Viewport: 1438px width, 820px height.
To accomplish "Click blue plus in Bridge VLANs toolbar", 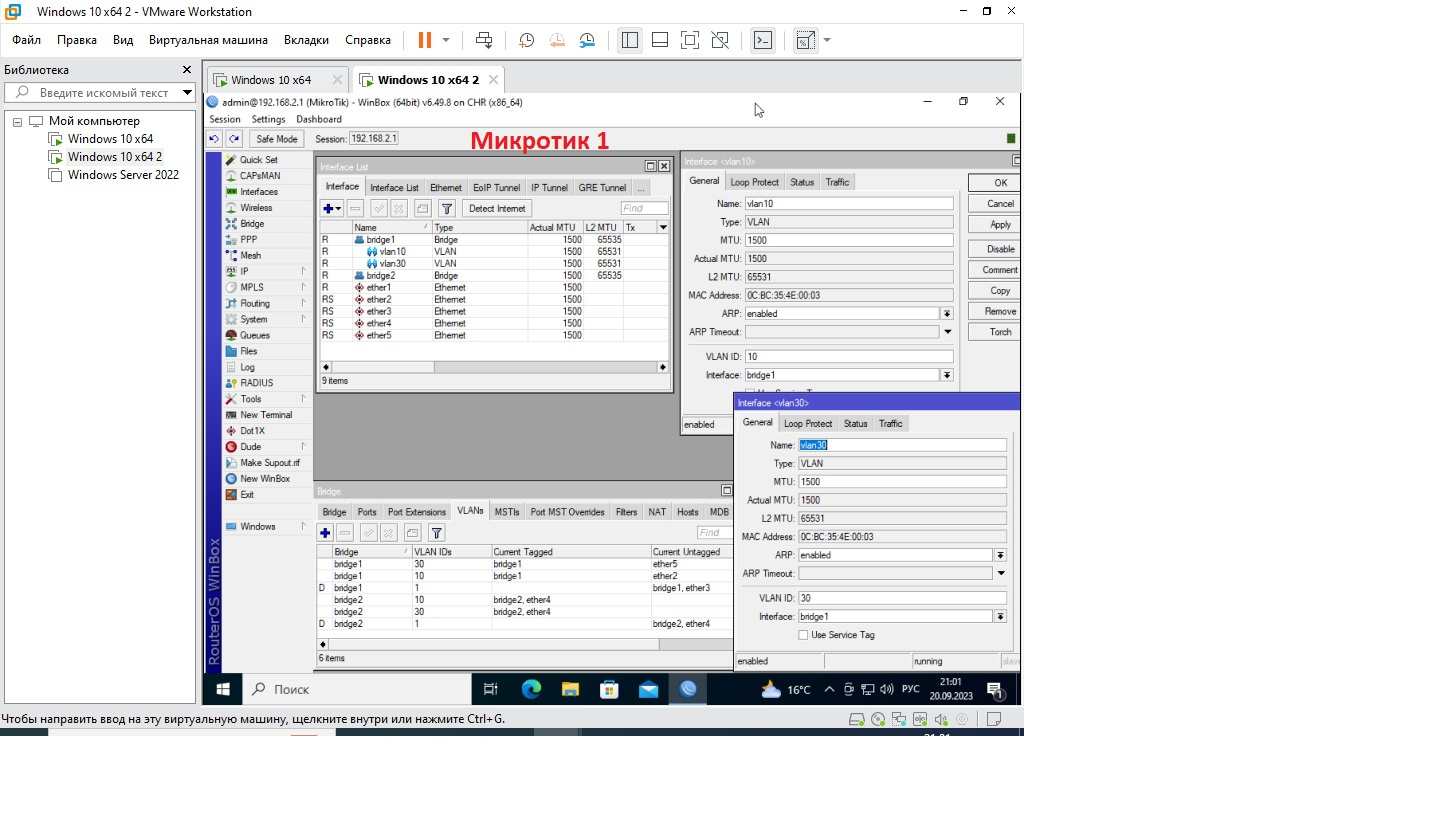I will [x=325, y=533].
